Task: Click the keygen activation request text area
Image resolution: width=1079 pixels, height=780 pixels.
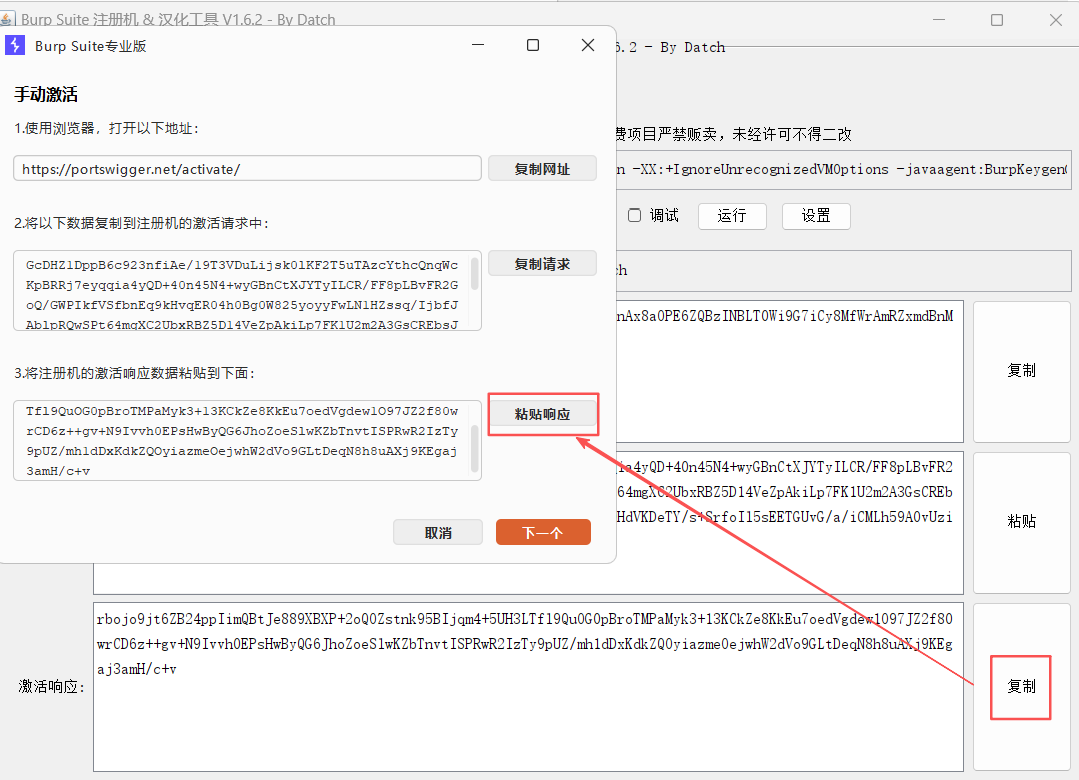Action: [789, 523]
